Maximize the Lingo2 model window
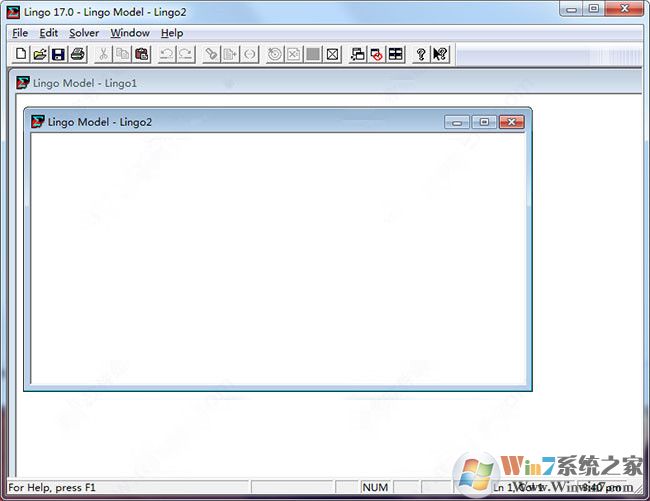Viewport: 650px width, 501px height. click(x=484, y=122)
